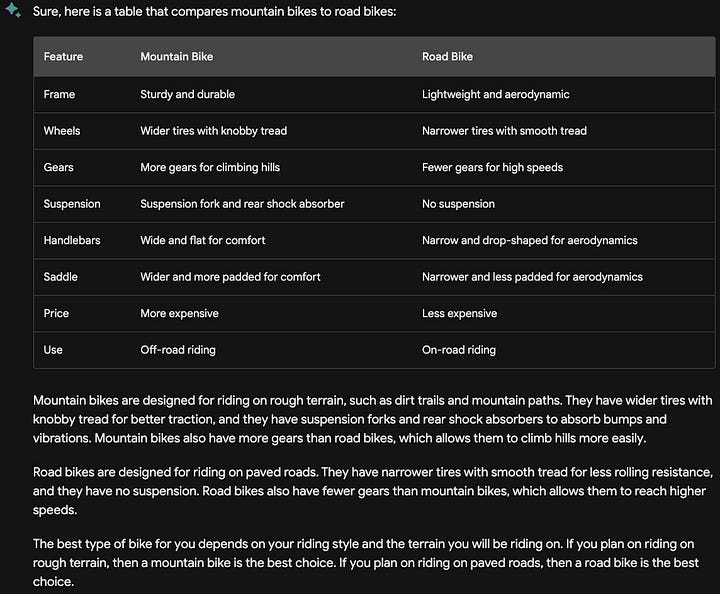Click the Suspension row label
Image resolution: width=720 pixels, height=594 pixels.
tap(72, 204)
